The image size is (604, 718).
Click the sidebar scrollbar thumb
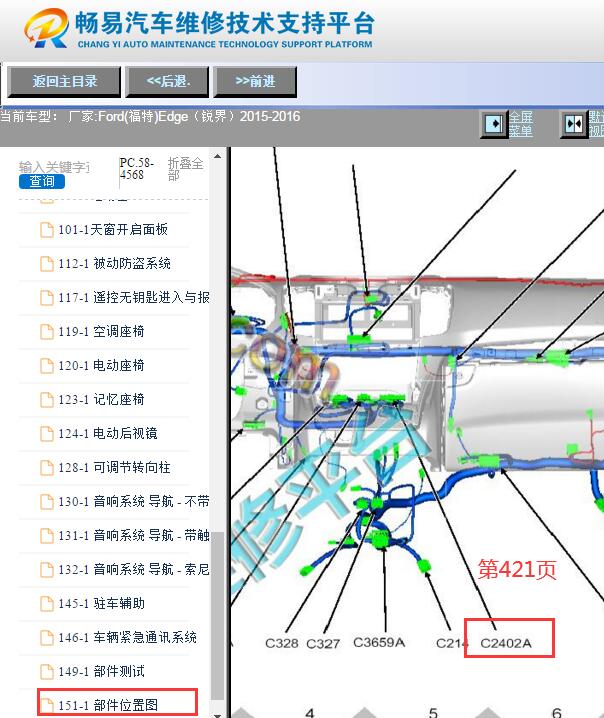[x=218, y=616]
